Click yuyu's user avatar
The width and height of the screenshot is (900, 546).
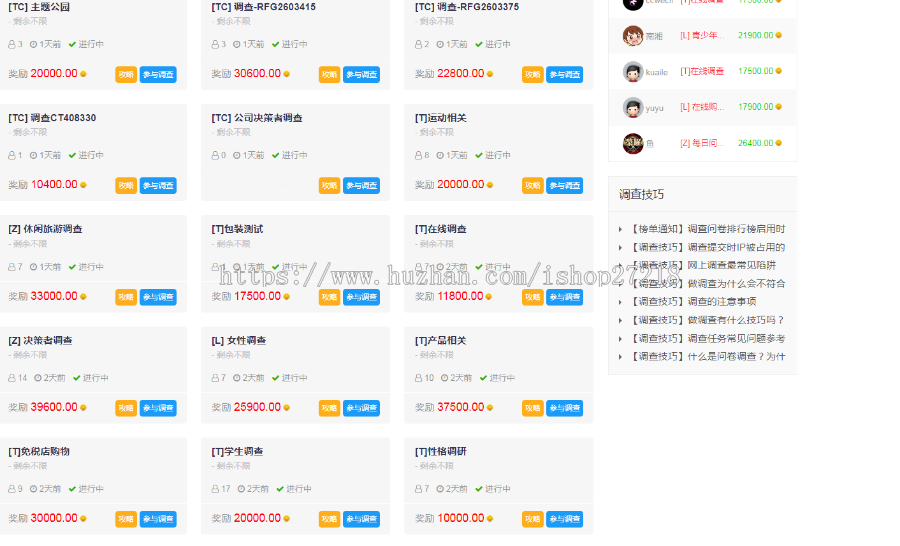tap(633, 107)
